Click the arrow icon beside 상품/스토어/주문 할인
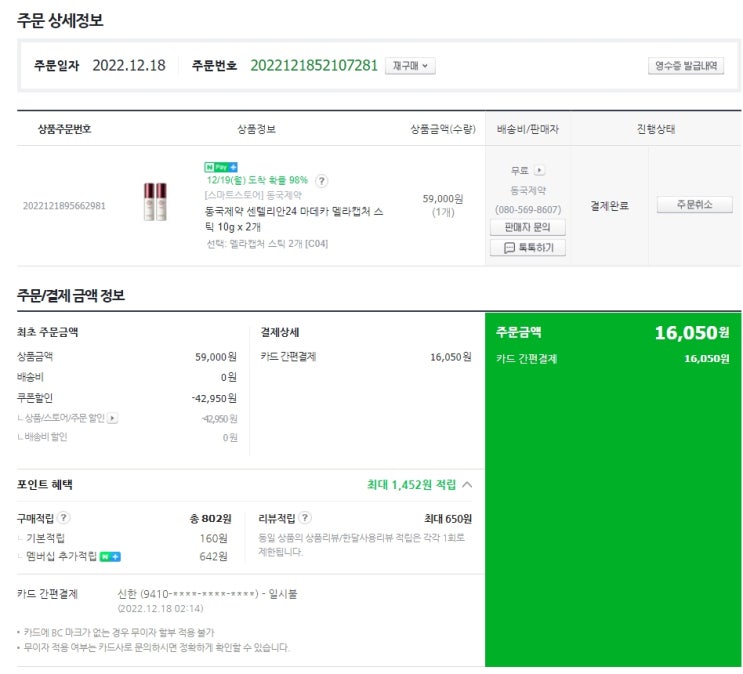Viewport: 743px width, 674px height. click(112, 418)
